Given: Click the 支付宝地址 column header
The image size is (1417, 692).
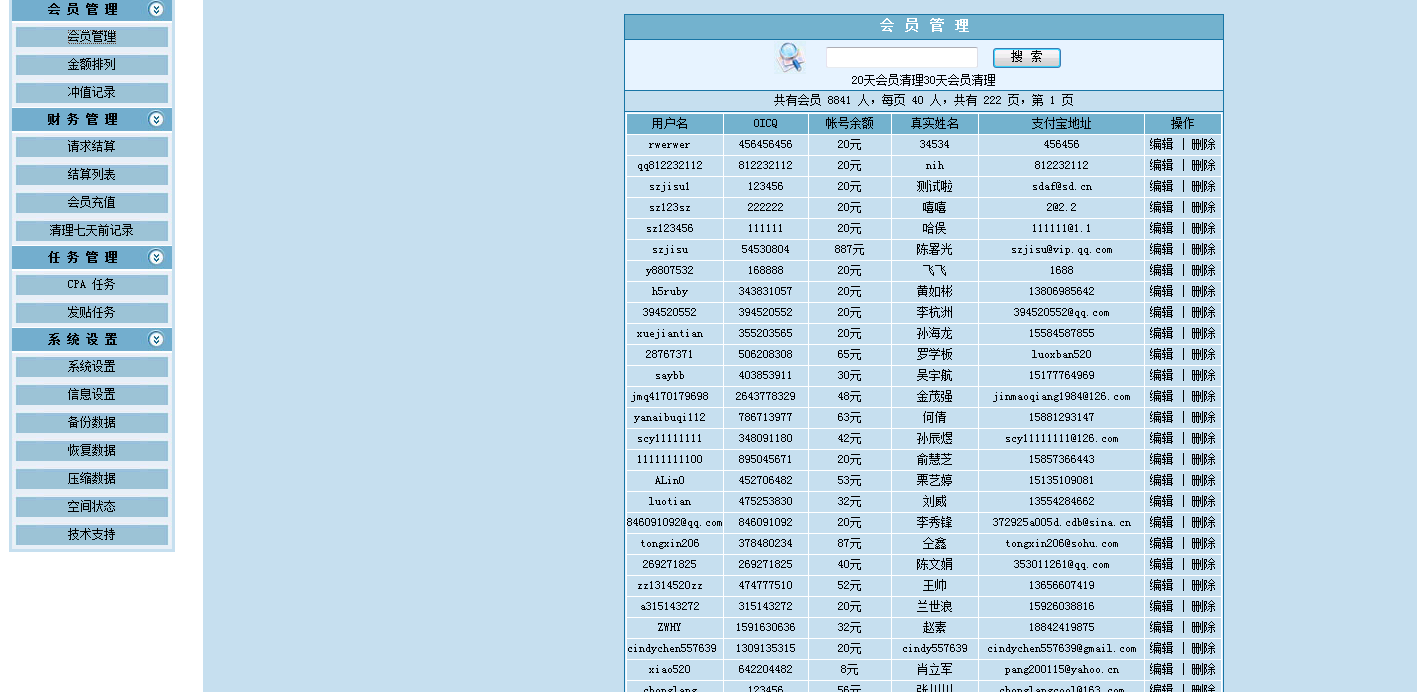Looking at the screenshot, I should [x=1062, y=124].
